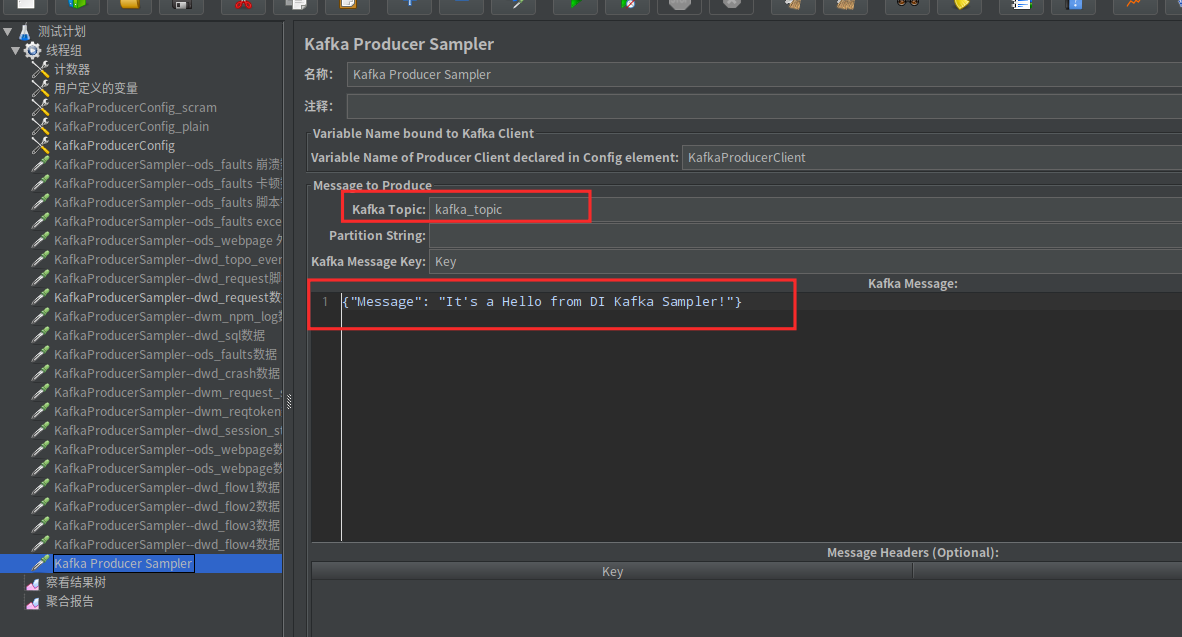Click the red scissors Cut toolbar icon

point(243,4)
